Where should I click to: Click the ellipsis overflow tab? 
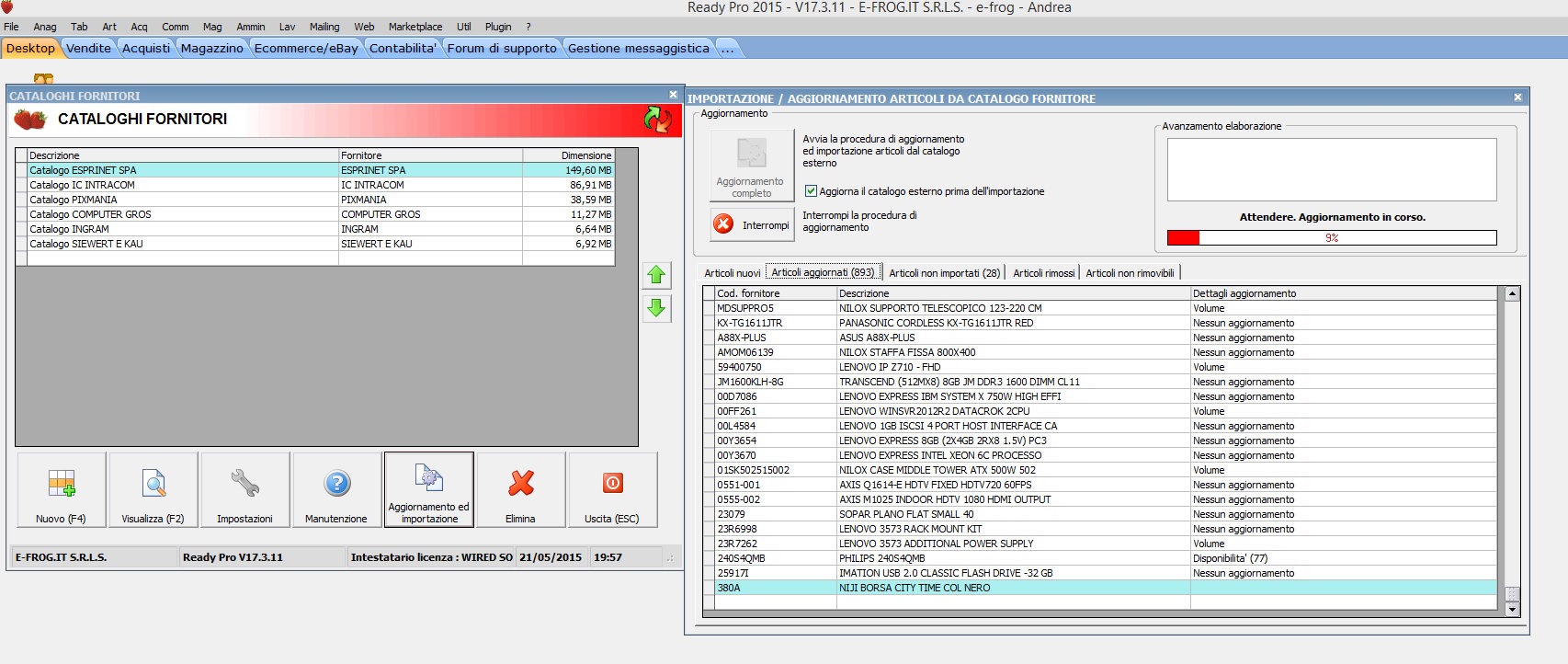pyautogui.click(x=728, y=48)
